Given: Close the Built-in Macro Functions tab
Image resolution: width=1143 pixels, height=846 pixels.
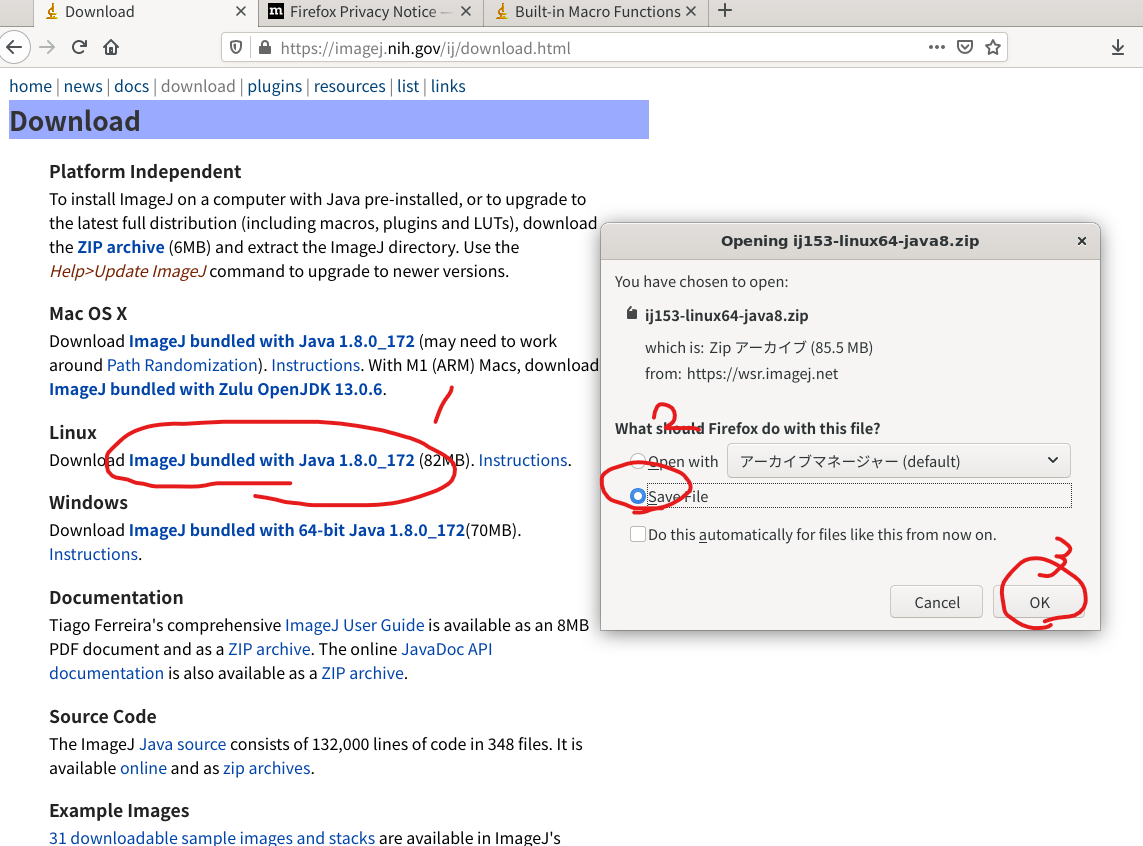Looking at the screenshot, I should coord(691,12).
